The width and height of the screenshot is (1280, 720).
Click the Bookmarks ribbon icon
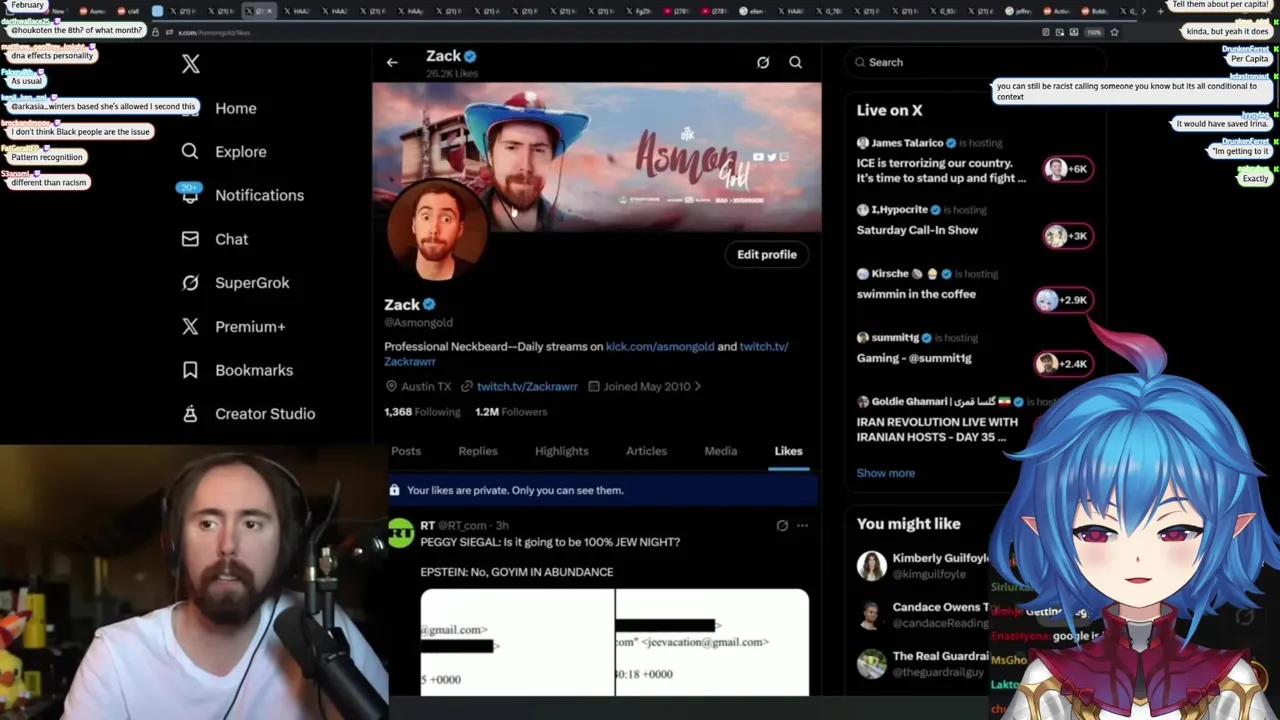point(190,370)
